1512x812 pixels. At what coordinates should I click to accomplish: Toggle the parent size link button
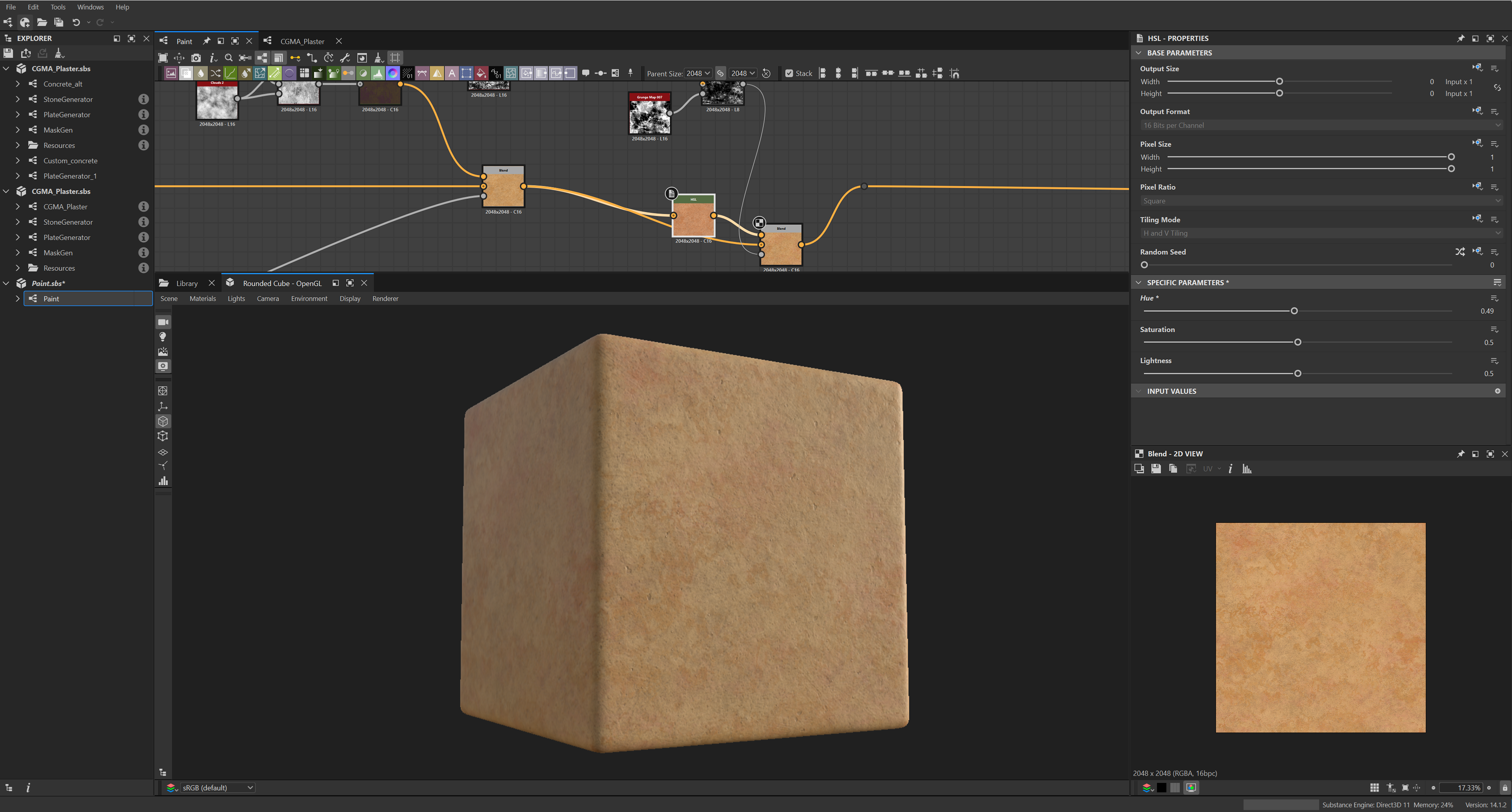(720, 73)
